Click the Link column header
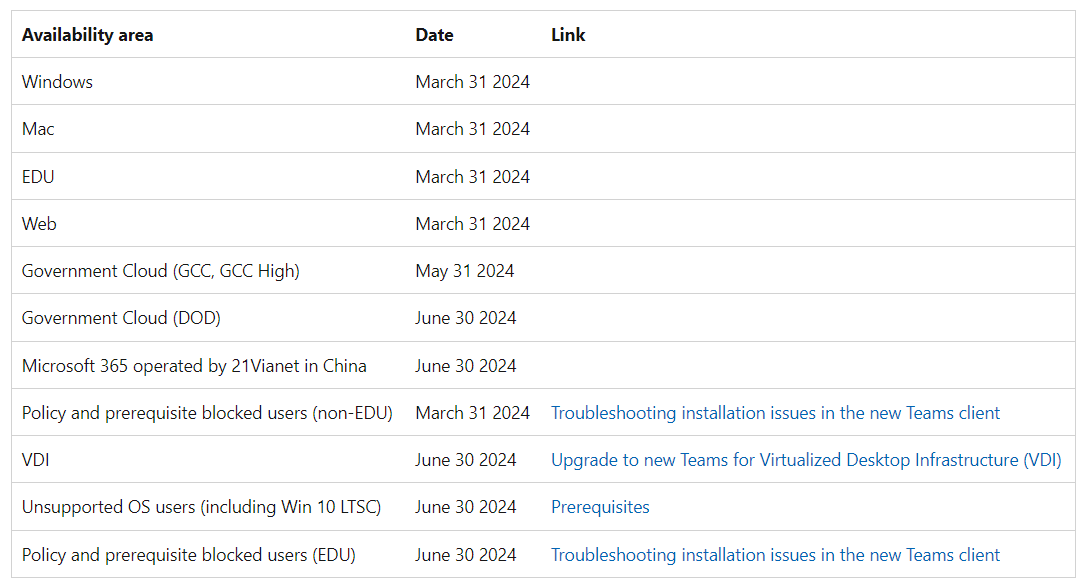 (568, 35)
